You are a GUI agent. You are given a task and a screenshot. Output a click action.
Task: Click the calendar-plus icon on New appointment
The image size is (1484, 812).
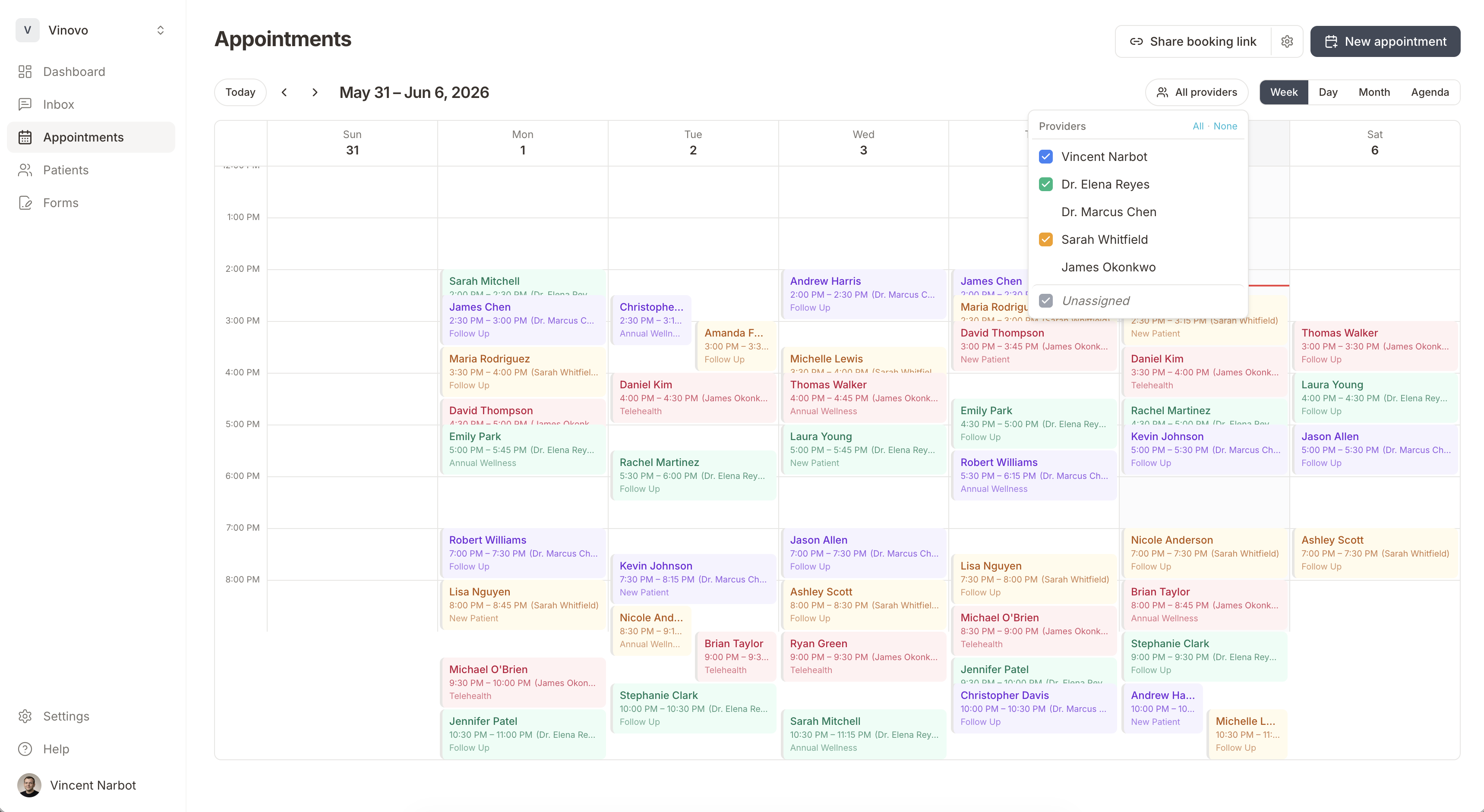[x=1331, y=41]
